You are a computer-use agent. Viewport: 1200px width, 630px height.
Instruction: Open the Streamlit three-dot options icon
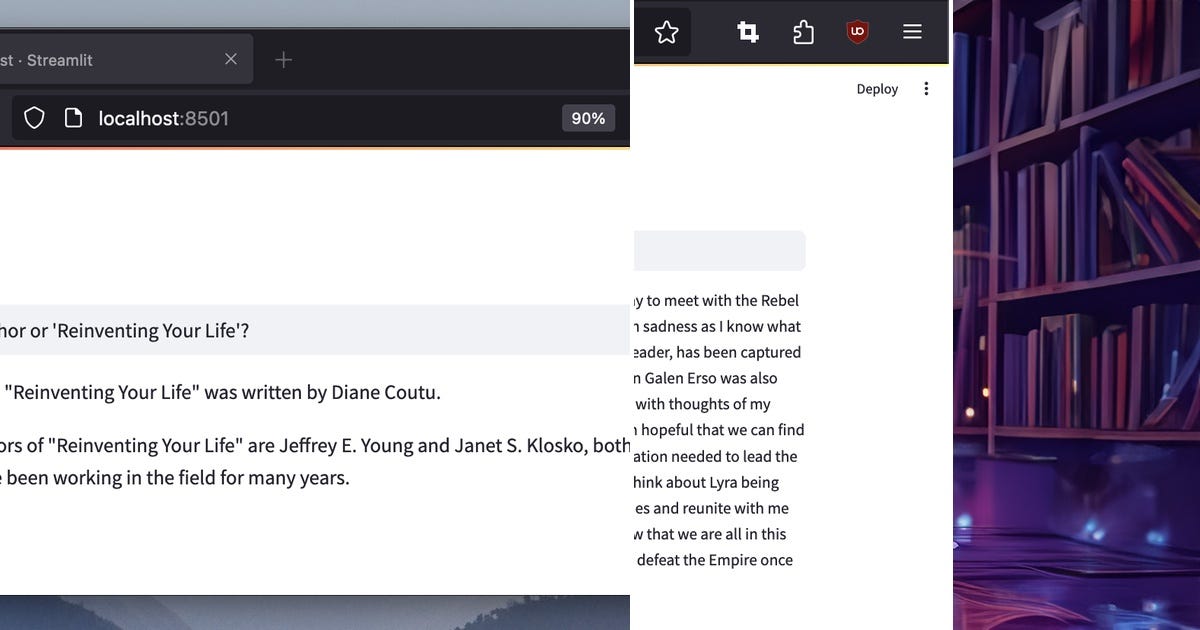point(926,89)
